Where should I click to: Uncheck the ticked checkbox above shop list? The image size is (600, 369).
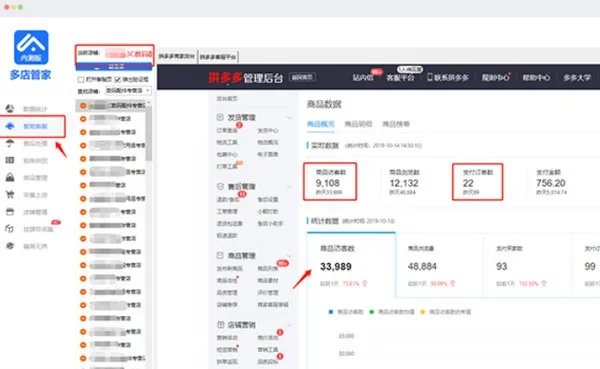117,80
